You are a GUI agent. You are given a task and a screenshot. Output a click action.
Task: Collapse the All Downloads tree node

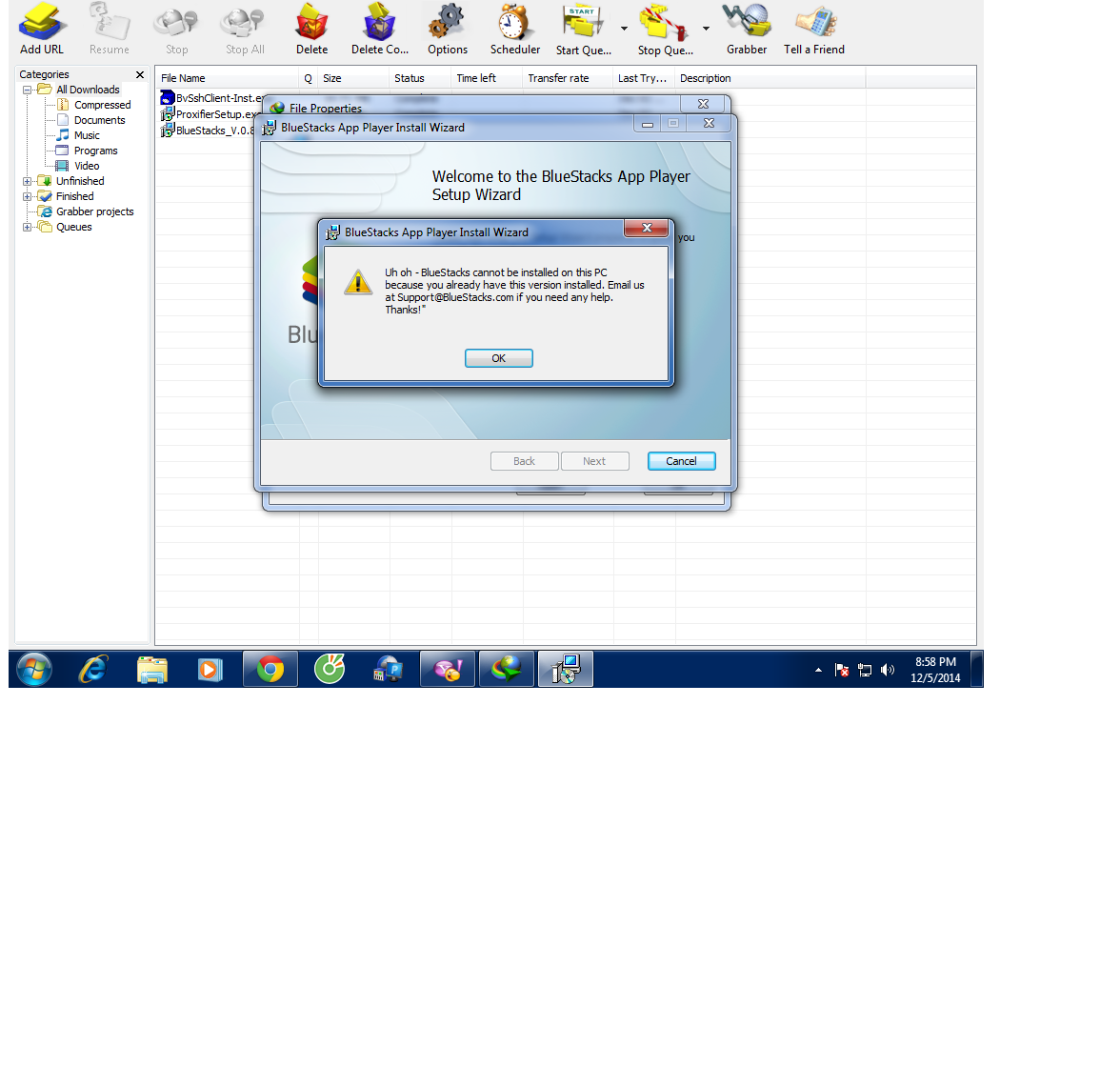coord(27,91)
